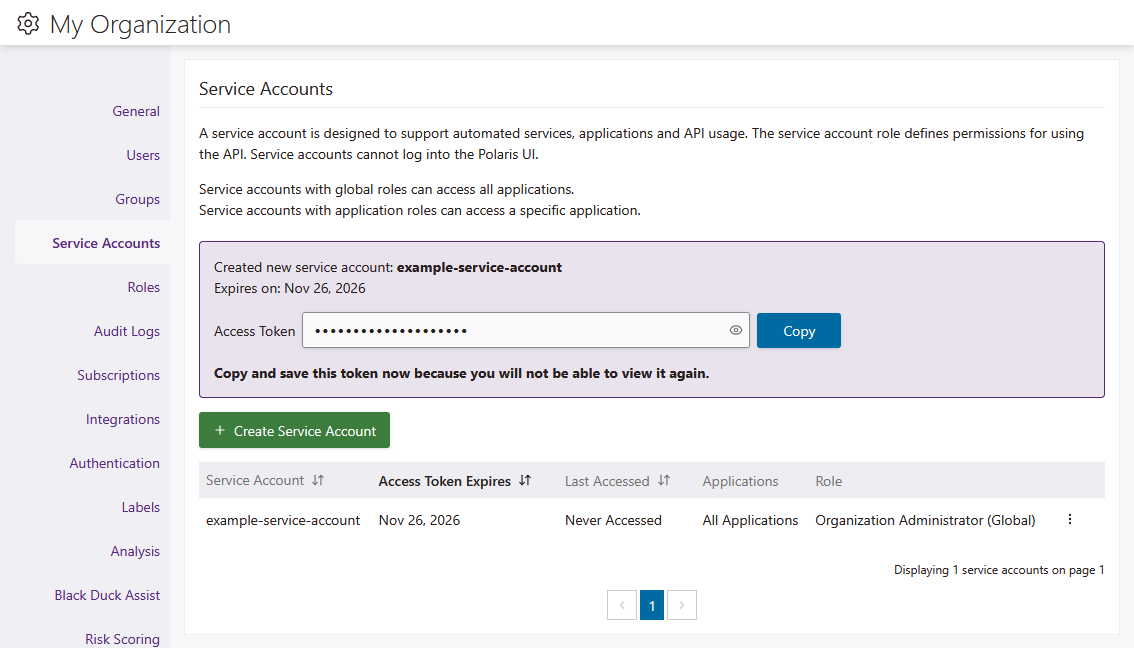This screenshot has width=1134, height=648.
Task: Expand the Access Token Expires sort control
Action: pos(524,480)
